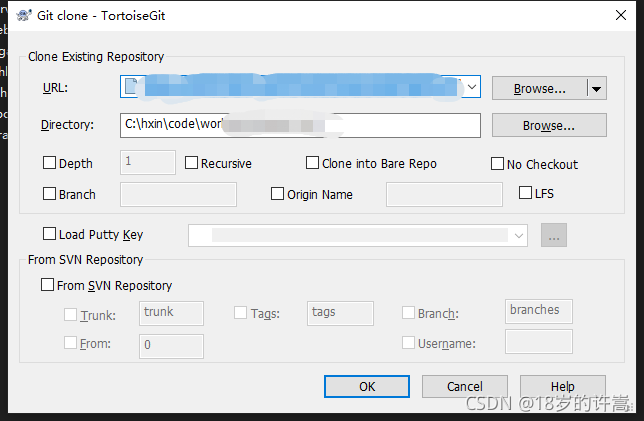Toggle the Username checkbox
Screen dimensions: 644x421
[408, 343]
